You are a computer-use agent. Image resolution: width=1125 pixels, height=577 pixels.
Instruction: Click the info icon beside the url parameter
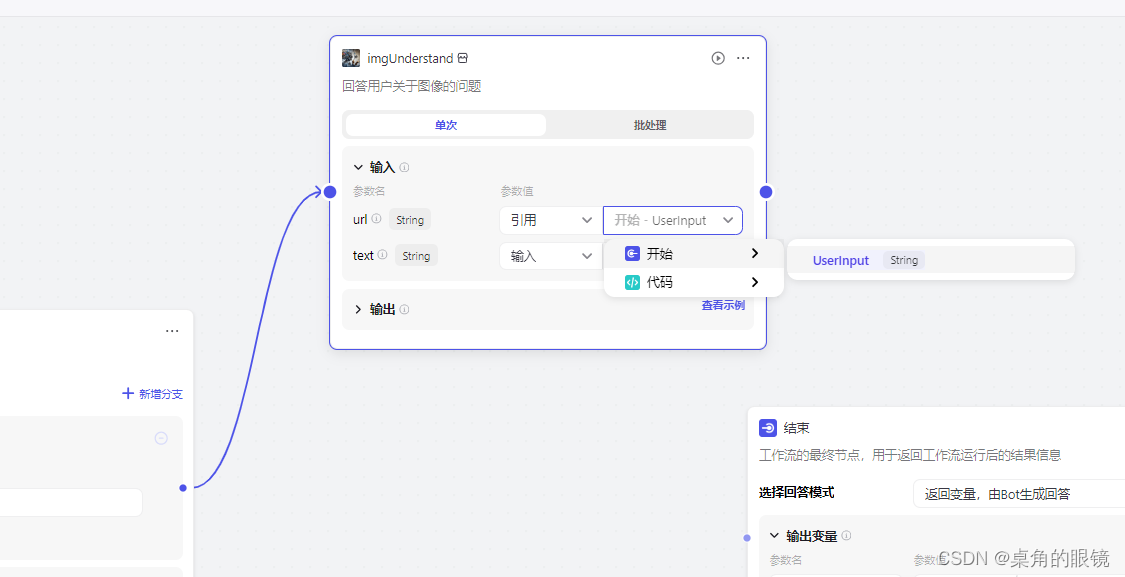377,219
